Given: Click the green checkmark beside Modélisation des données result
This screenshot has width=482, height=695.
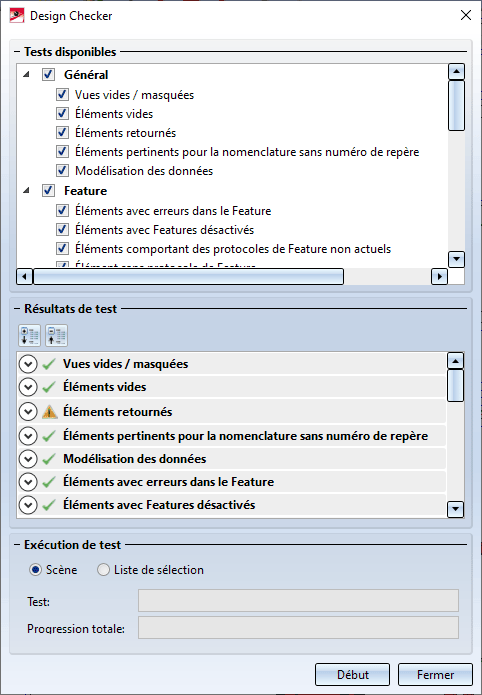Looking at the screenshot, I should [x=49, y=459].
